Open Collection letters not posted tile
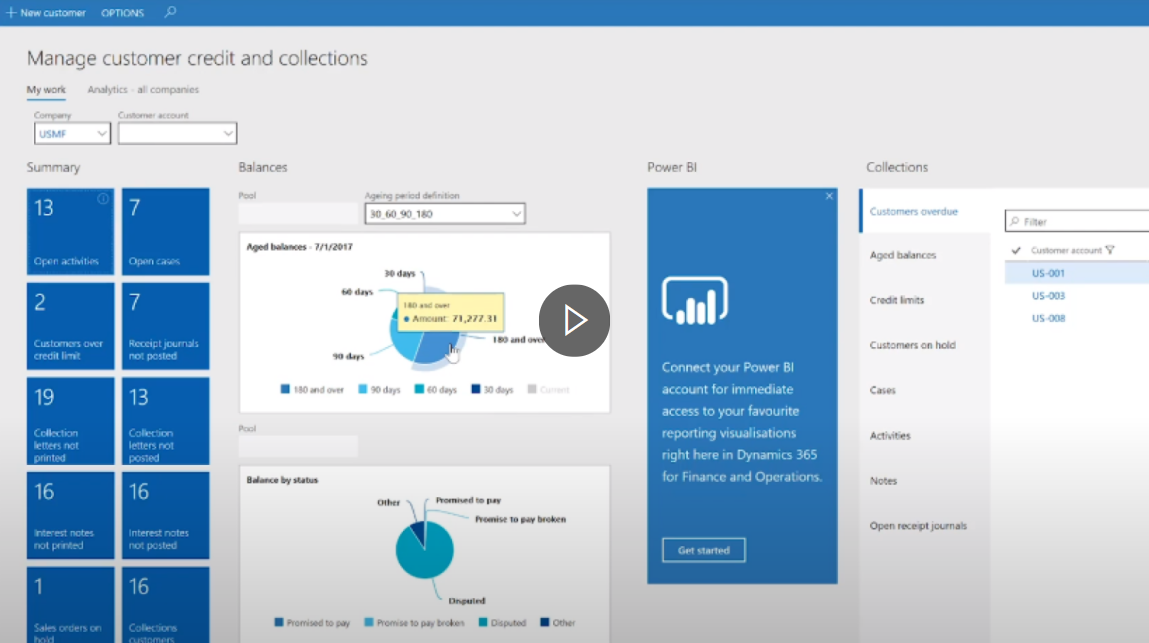The image size is (1149, 643). (166, 421)
